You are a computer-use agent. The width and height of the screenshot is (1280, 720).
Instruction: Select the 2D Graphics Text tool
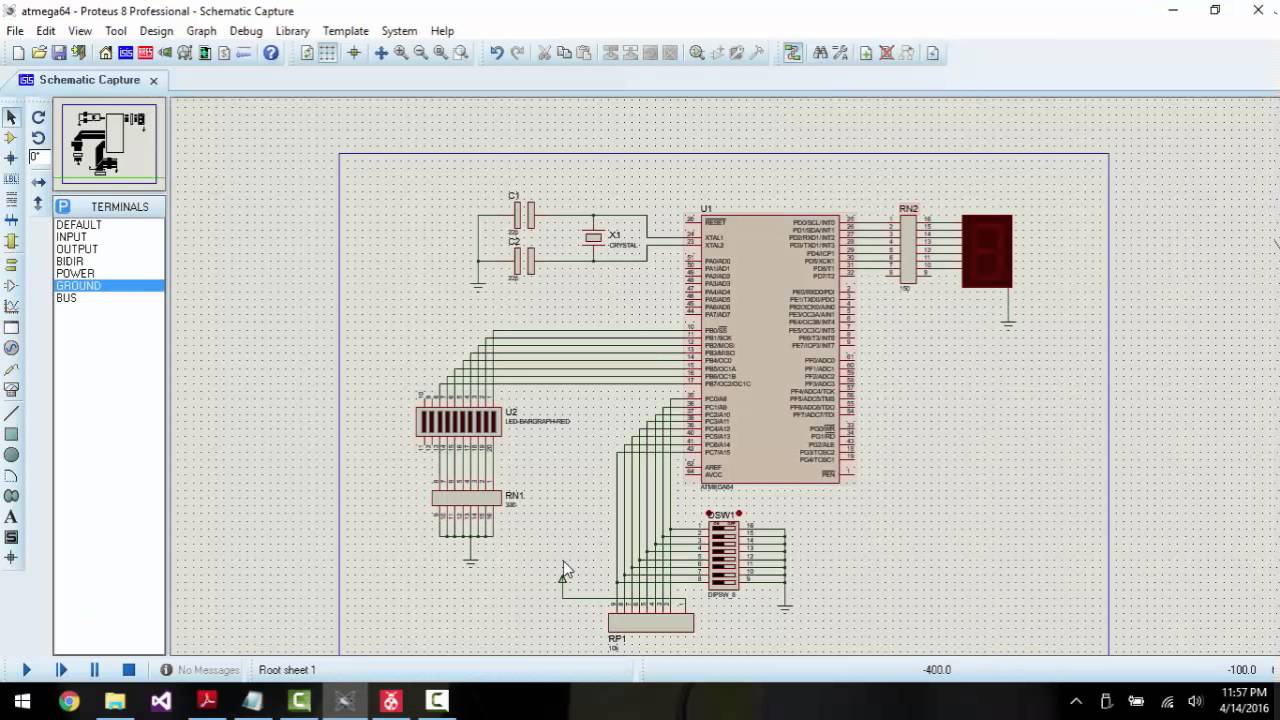(x=12, y=517)
